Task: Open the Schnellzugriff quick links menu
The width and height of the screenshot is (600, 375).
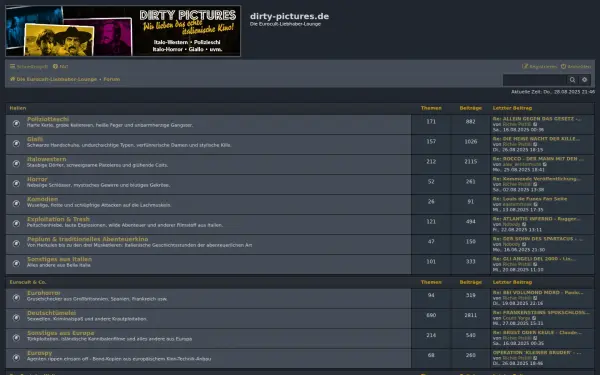Action: 29,67
